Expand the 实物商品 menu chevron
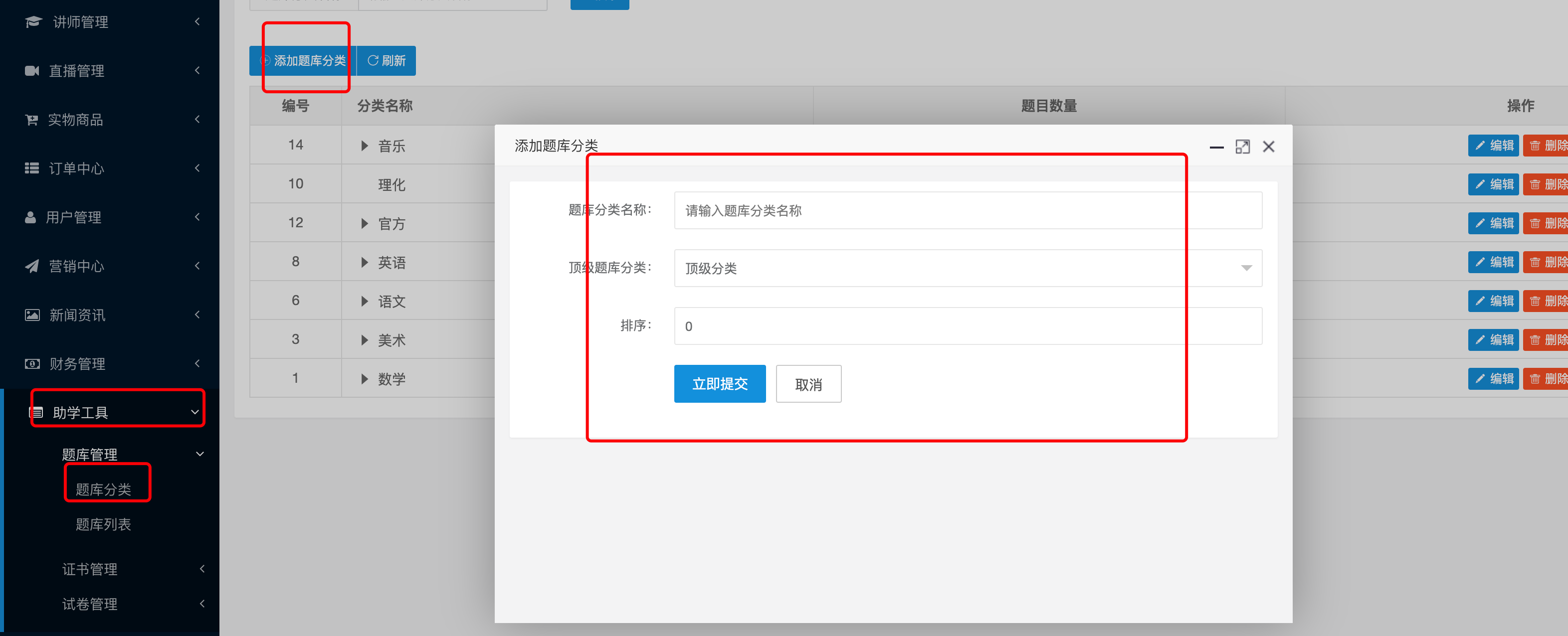 (197, 119)
